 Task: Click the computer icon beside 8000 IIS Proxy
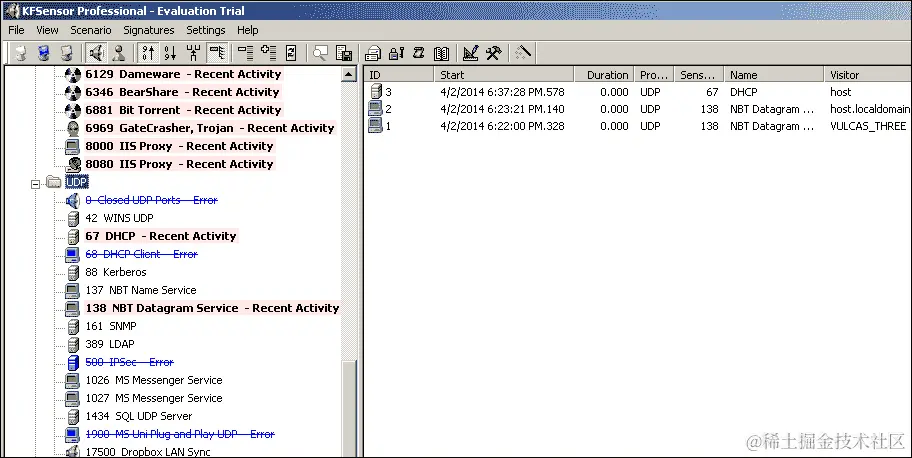[x=73, y=147]
